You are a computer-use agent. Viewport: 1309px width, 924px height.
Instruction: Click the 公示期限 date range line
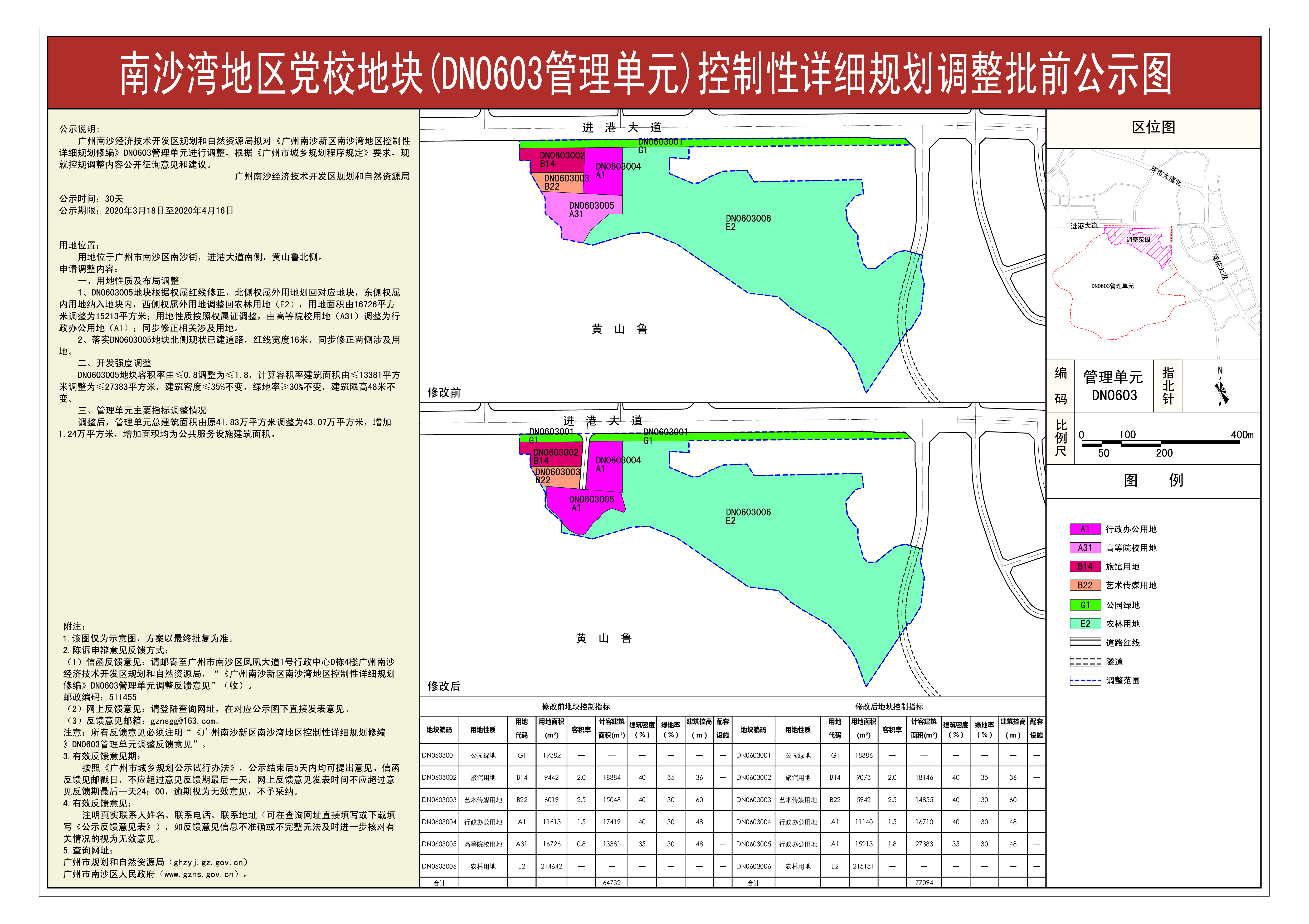point(147,211)
